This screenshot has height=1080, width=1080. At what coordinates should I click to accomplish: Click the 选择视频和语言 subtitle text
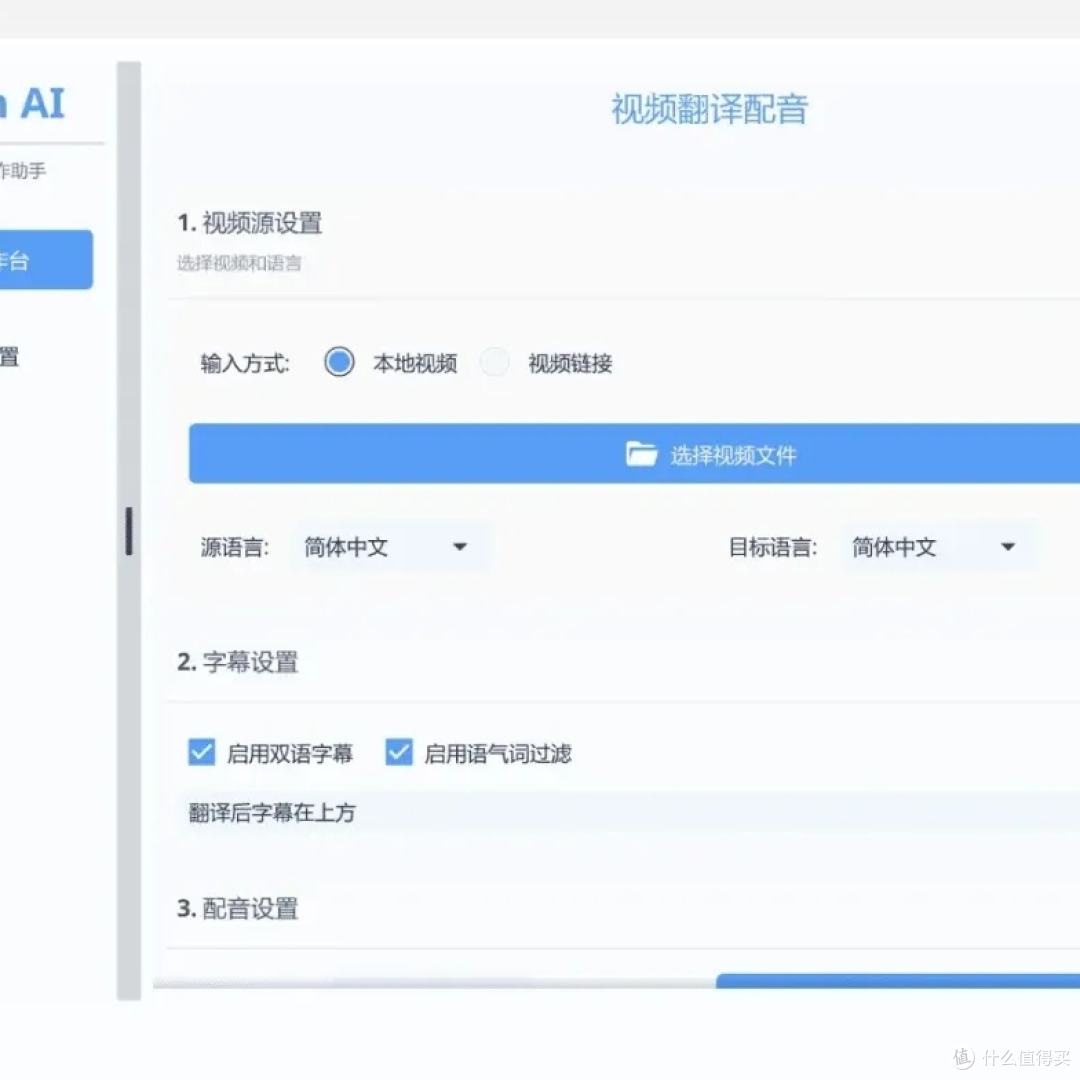click(239, 263)
